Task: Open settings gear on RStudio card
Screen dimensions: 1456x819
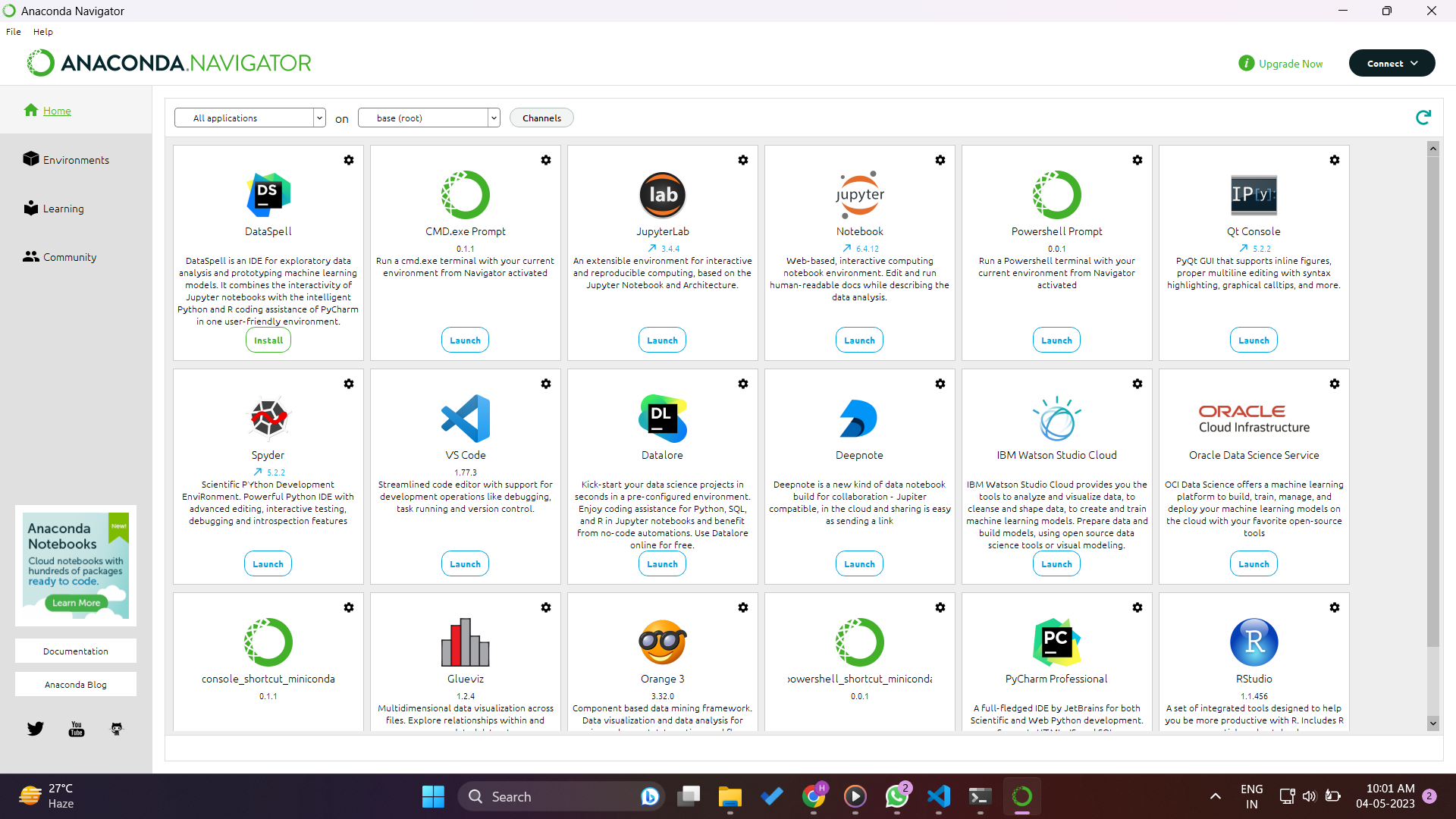Action: coord(1335,607)
